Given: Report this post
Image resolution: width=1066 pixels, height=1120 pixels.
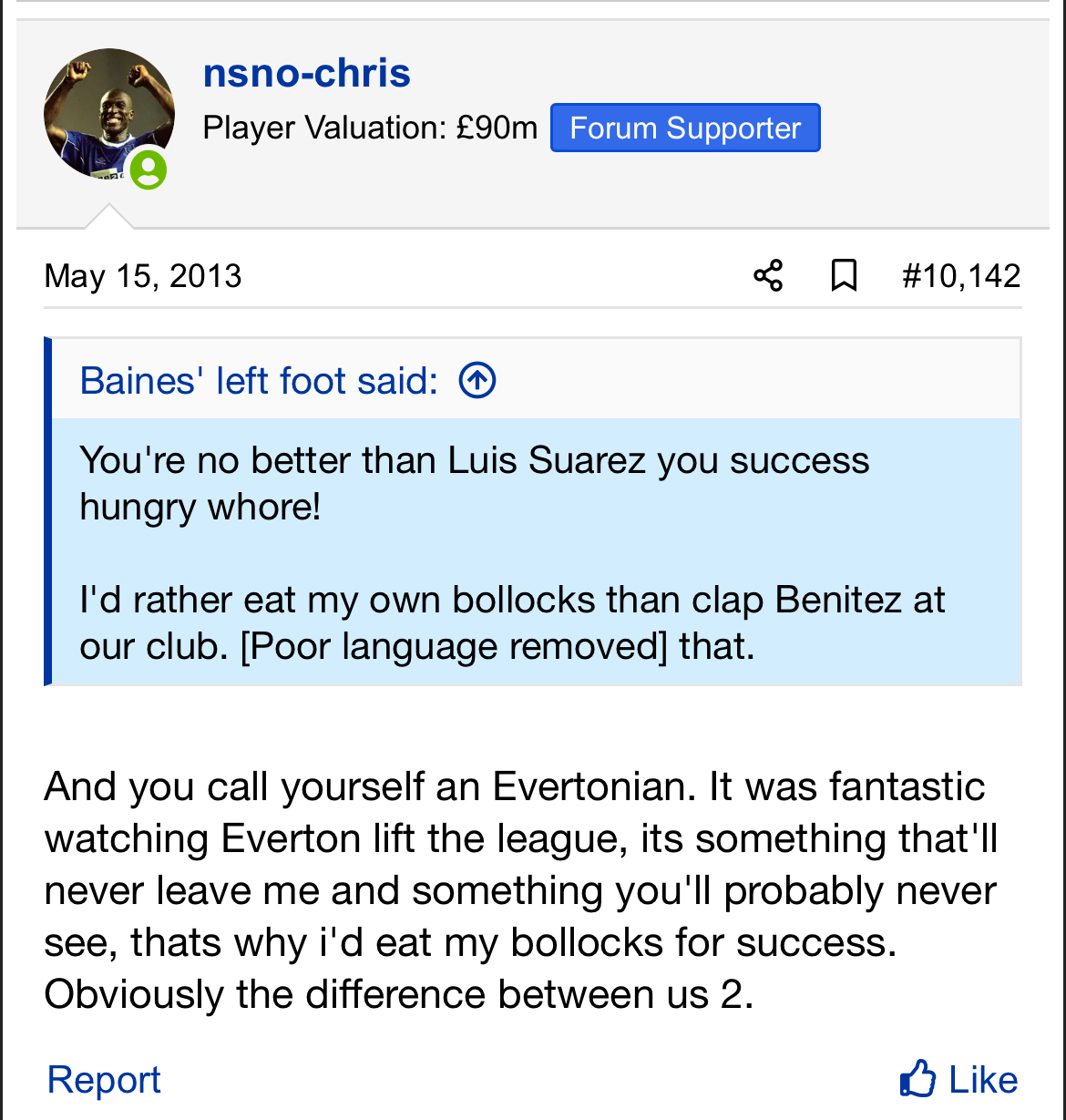Looking at the screenshot, I should [104, 1080].
